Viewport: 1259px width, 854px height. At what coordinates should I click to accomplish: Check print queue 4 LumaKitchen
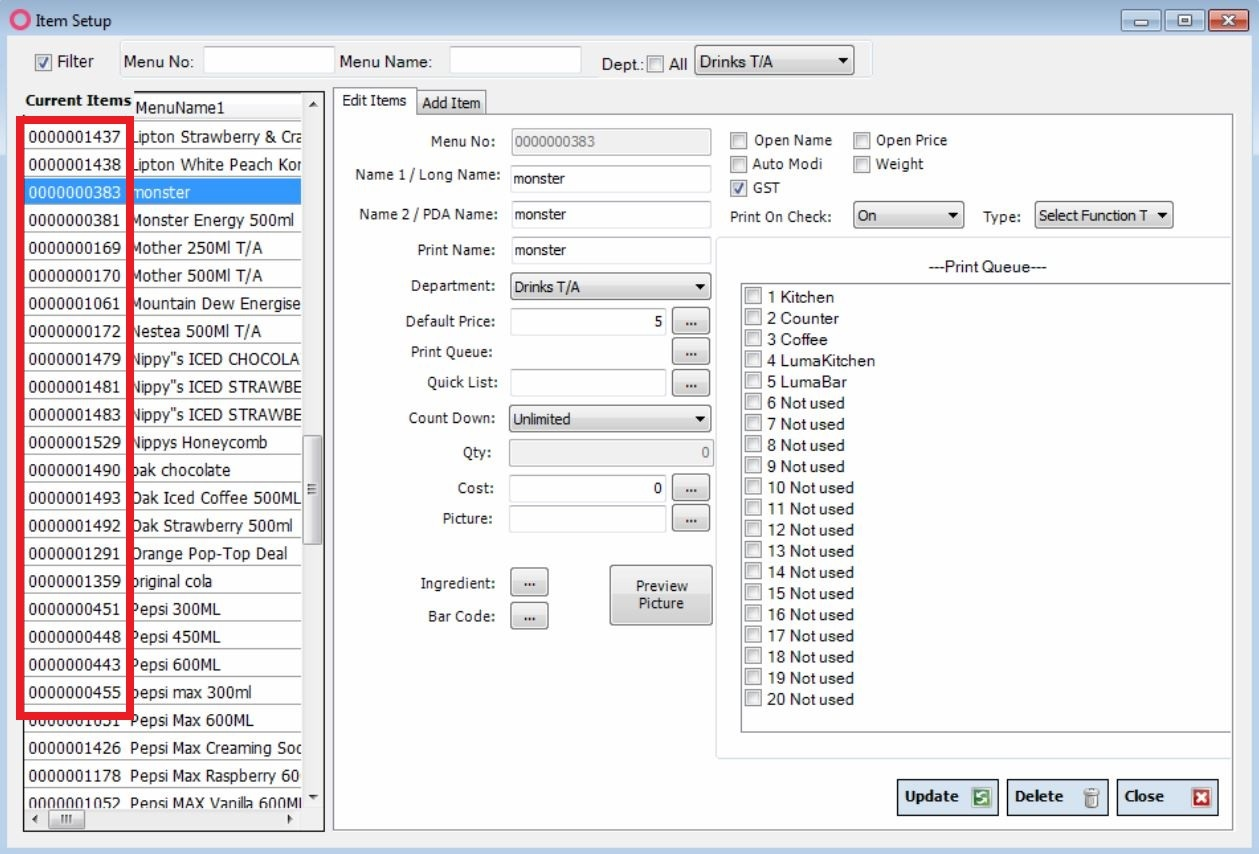tap(753, 360)
